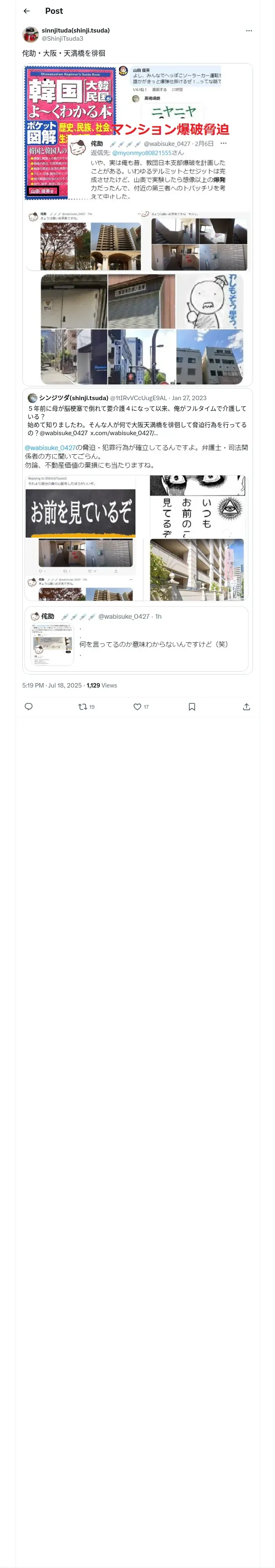
Task: Follow the x.com/wabisuke_0427 link in quoted tweet
Action: click(x=124, y=433)
